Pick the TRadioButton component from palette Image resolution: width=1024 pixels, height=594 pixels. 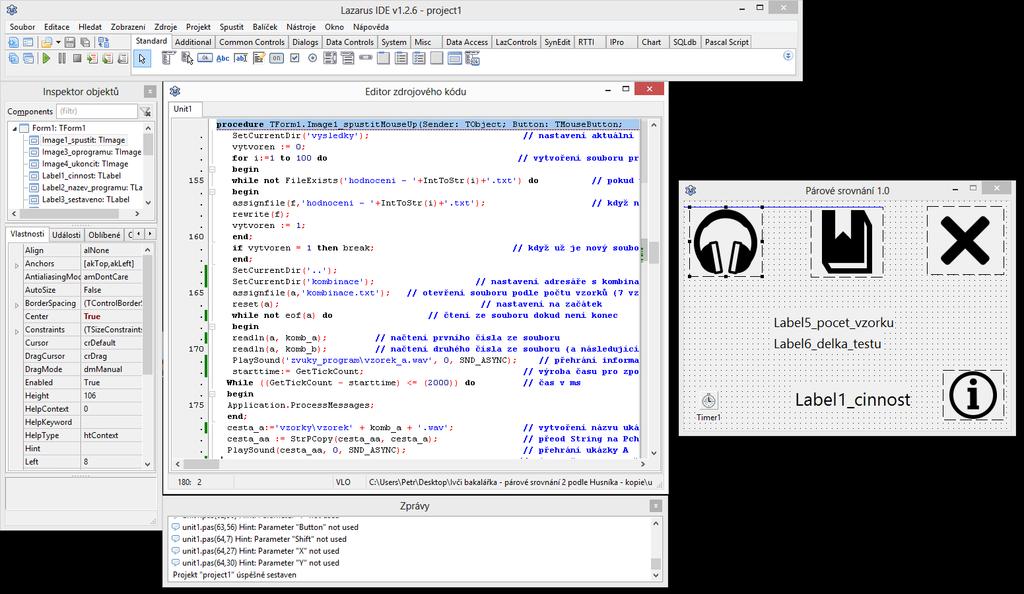(312, 58)
